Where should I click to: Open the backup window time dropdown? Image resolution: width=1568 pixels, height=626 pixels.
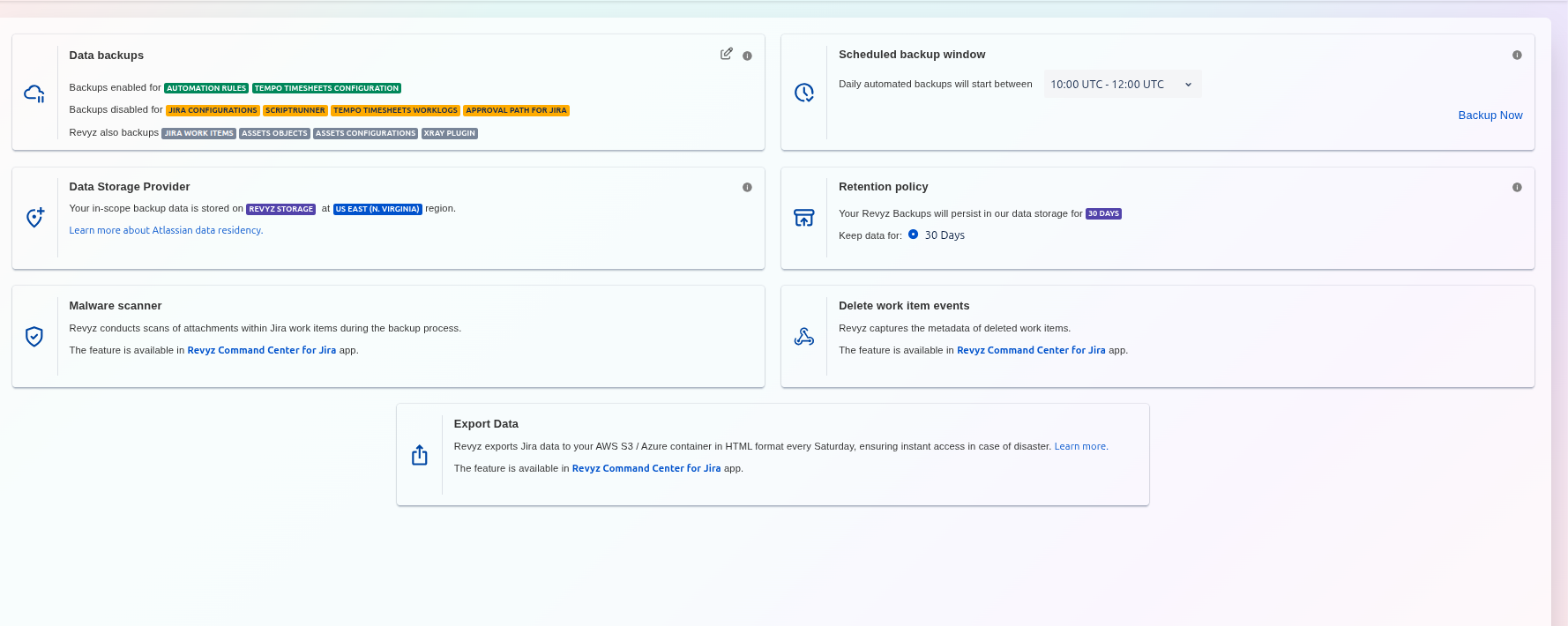1123,85
